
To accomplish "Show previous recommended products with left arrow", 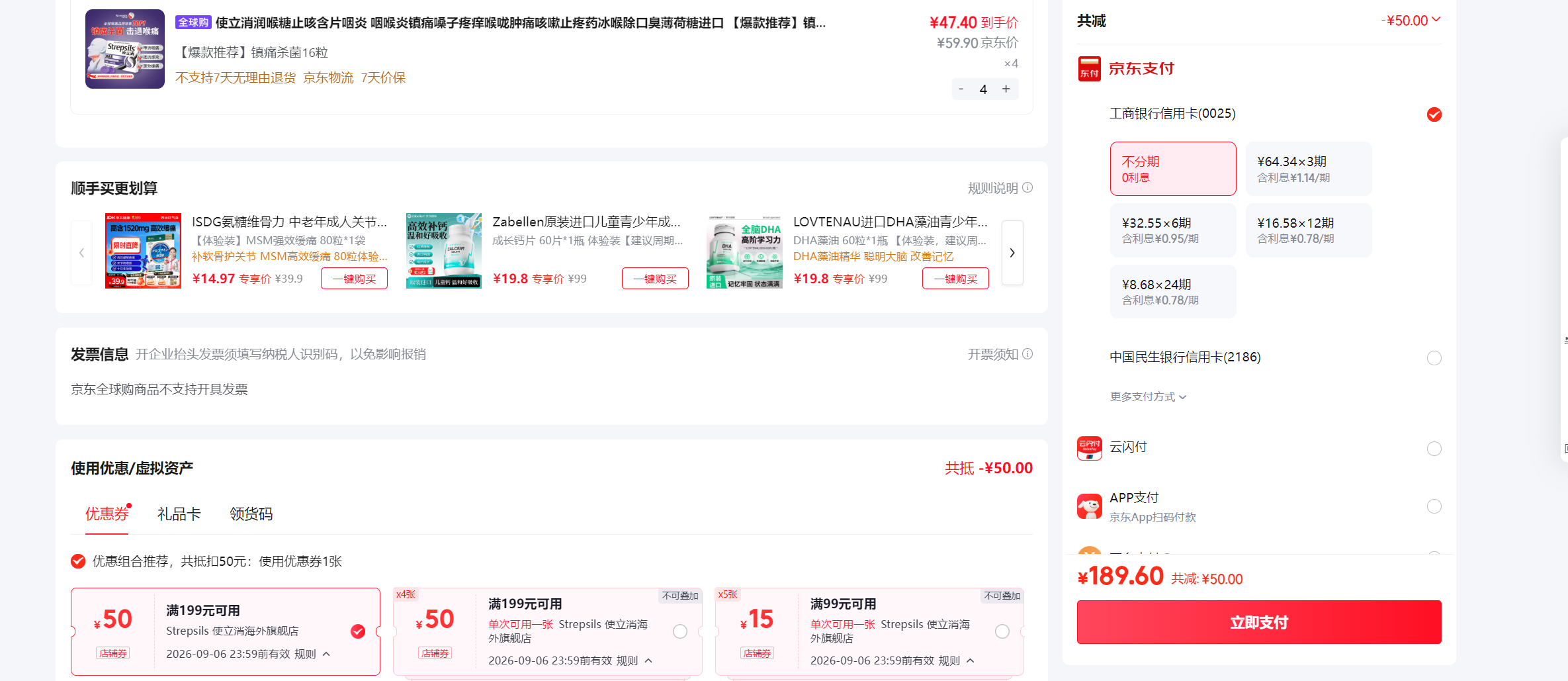I will 82,253.
